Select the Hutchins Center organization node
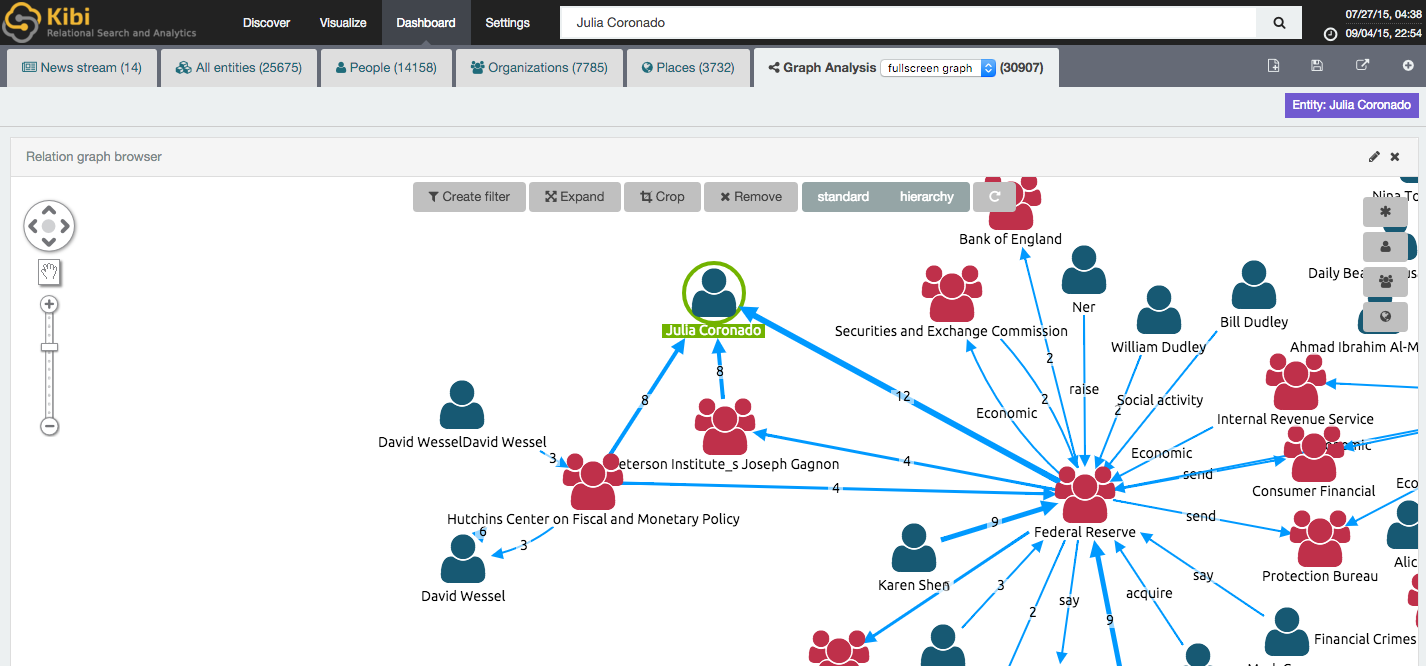 [593, 481]
